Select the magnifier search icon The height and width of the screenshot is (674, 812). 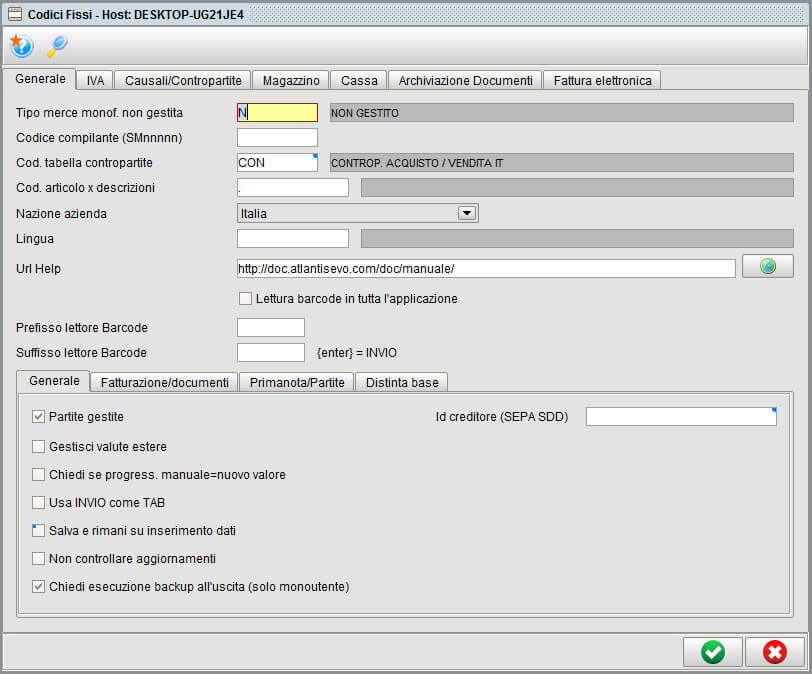tap(56, 46)
